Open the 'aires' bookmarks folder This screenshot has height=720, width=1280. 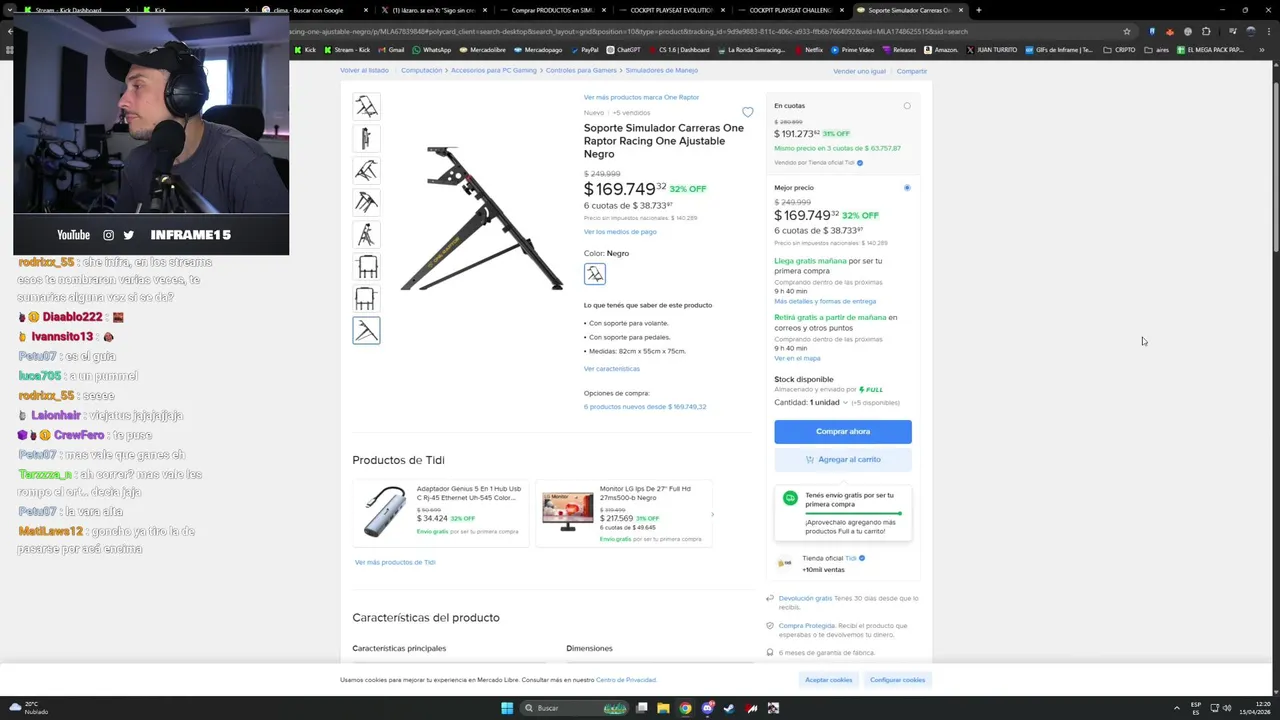[1157, 49]
